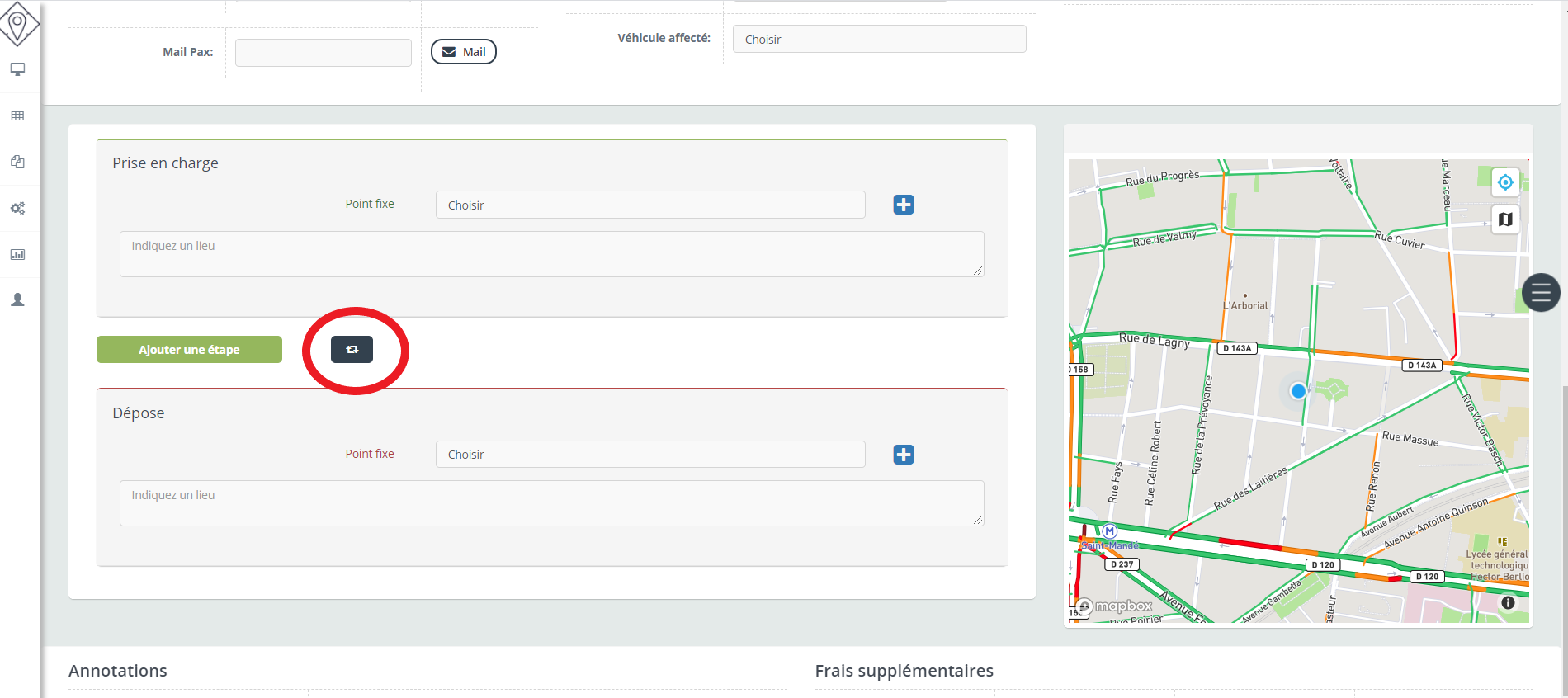Click plus icon next to Dépose point fixe
1568x698 pixels.
click(x=904, y=455)
